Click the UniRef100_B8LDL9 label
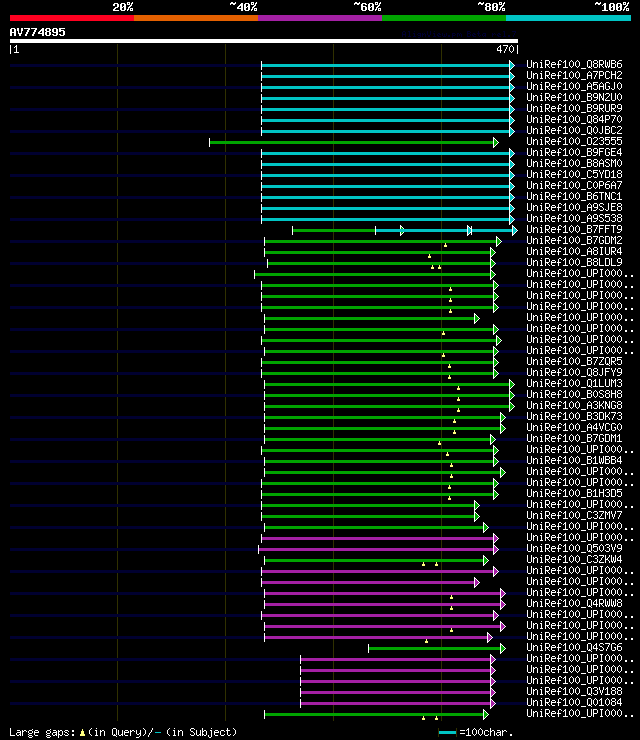The image size is (640, 740). point(574,262)
